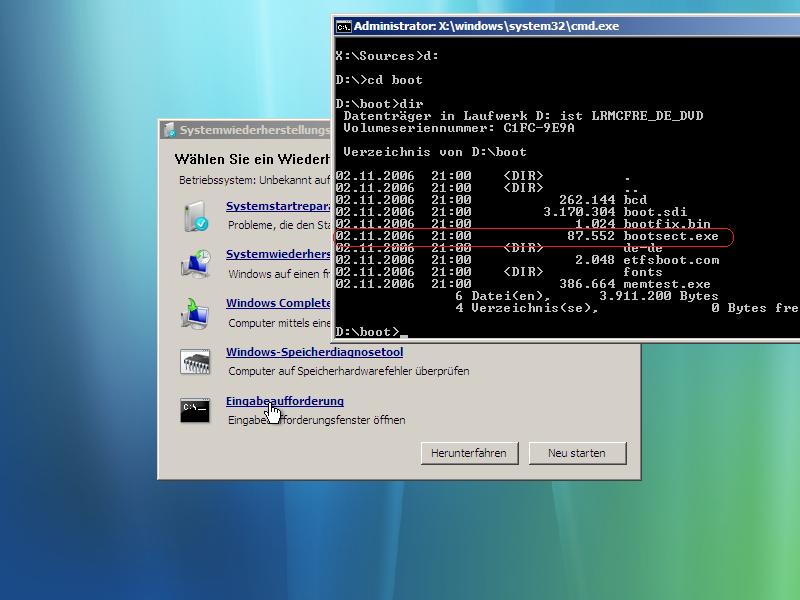Click the fonts directory entry in cmd
This screenshot has width=800, height=600.
499,272
